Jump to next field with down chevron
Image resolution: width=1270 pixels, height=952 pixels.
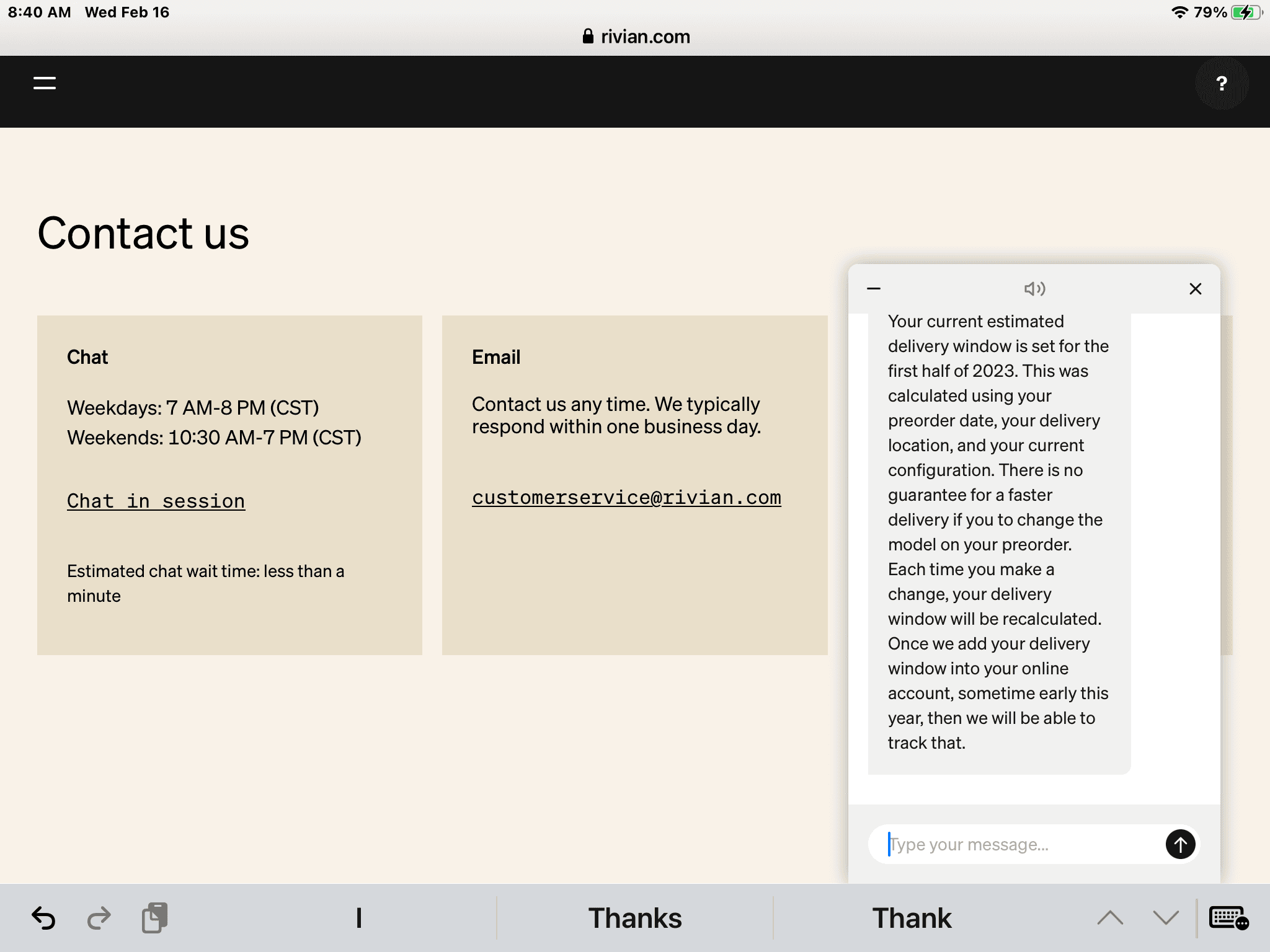click(1166, 918)
